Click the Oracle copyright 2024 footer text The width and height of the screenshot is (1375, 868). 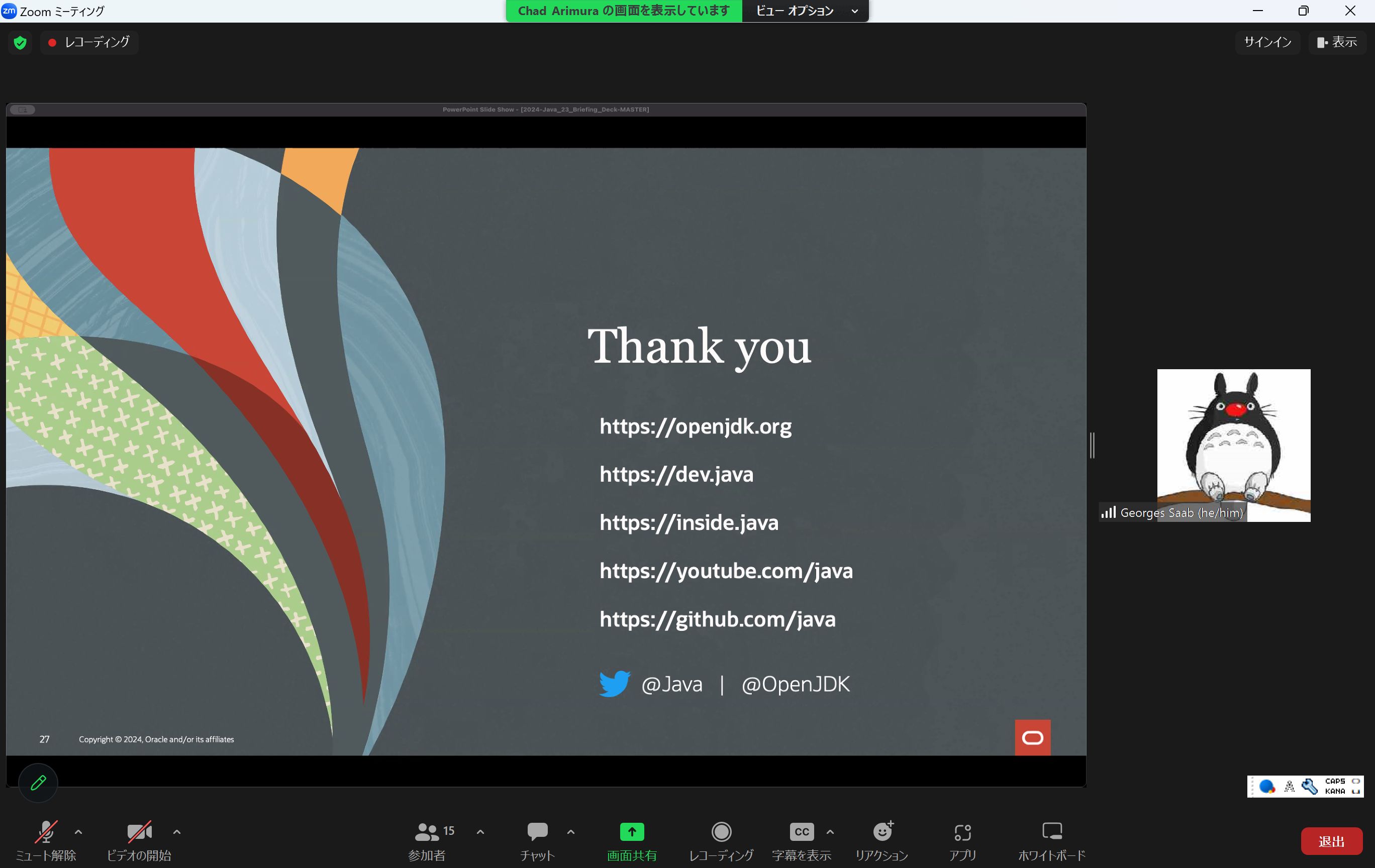coord(156,739)
